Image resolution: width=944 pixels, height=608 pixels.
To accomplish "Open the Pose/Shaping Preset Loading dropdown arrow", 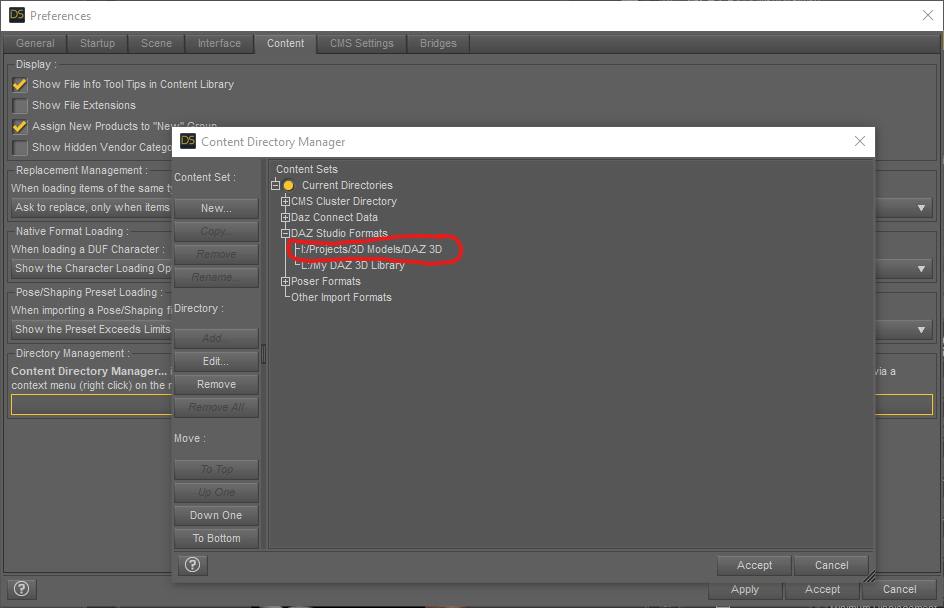I will 921,329.
